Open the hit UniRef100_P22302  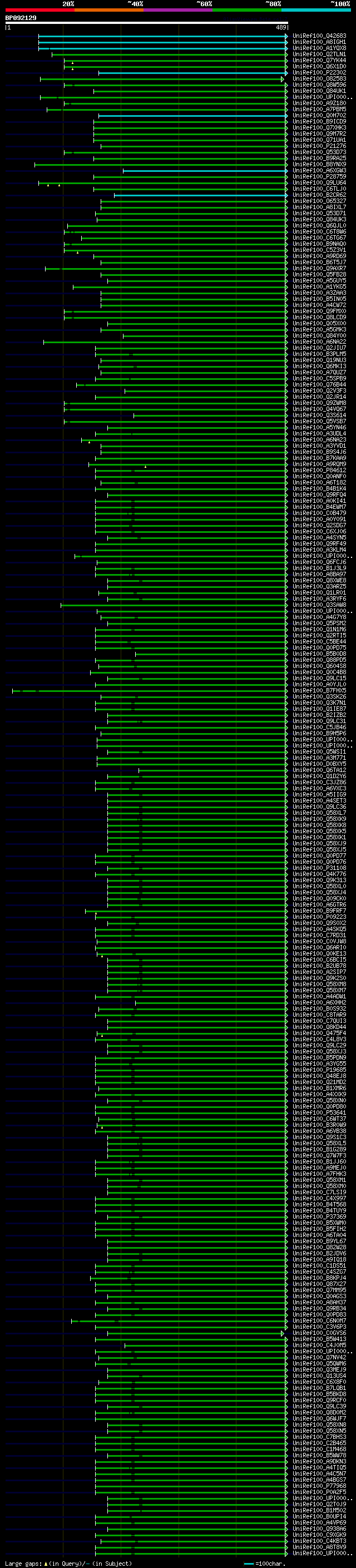click(x=319, y=72)
